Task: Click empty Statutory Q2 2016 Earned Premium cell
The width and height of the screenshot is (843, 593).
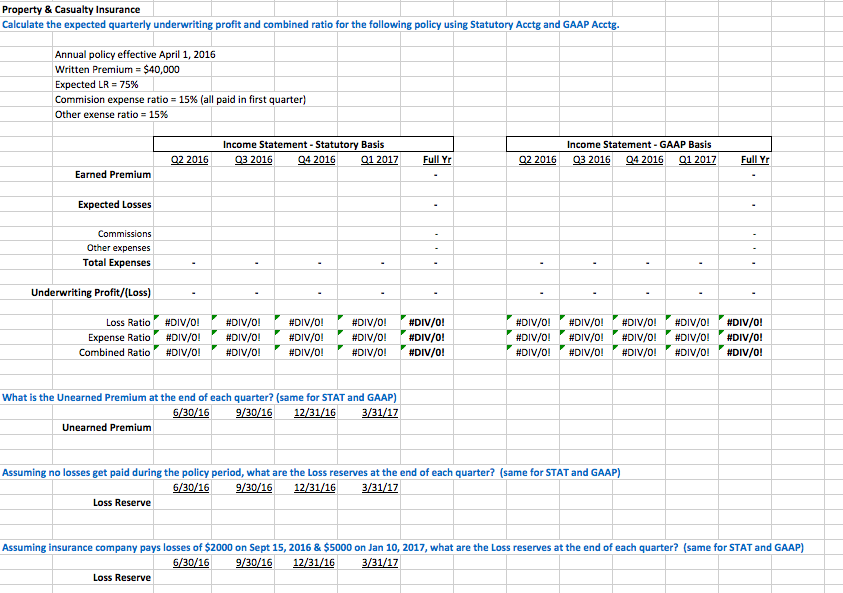Action: [182, 175]
